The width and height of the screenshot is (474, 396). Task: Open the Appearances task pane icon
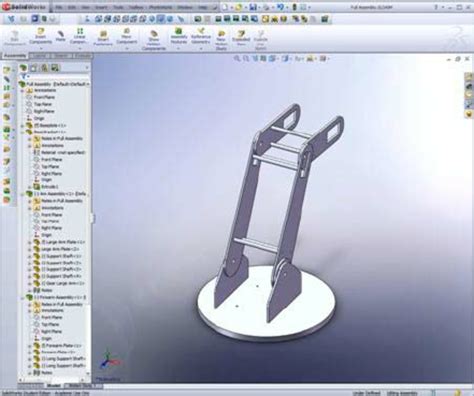point(469,114)
